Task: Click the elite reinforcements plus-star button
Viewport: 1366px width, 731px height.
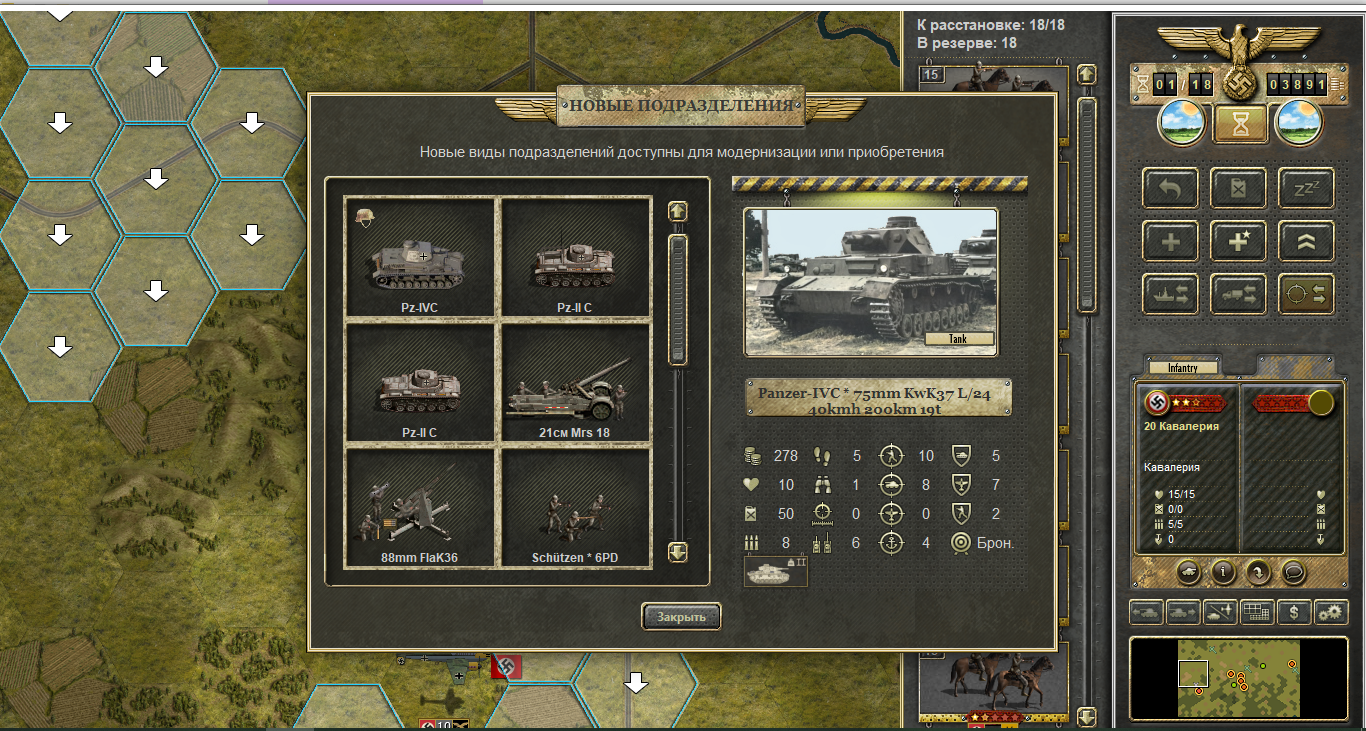Action: (x=1238, y=240)
